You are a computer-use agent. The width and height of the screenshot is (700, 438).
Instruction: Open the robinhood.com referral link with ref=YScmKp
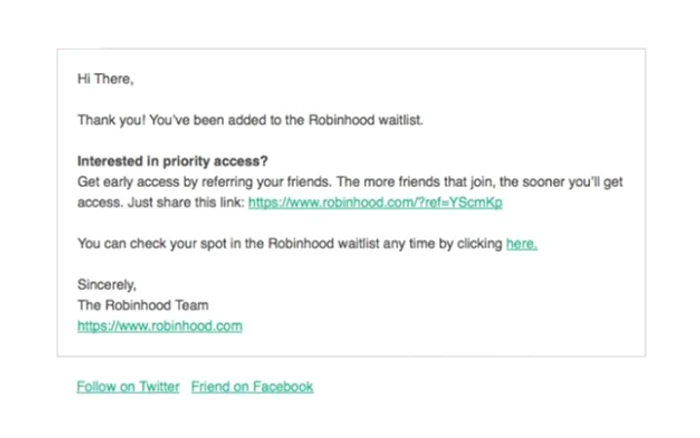pyautogui.click(x=375, y=203)
